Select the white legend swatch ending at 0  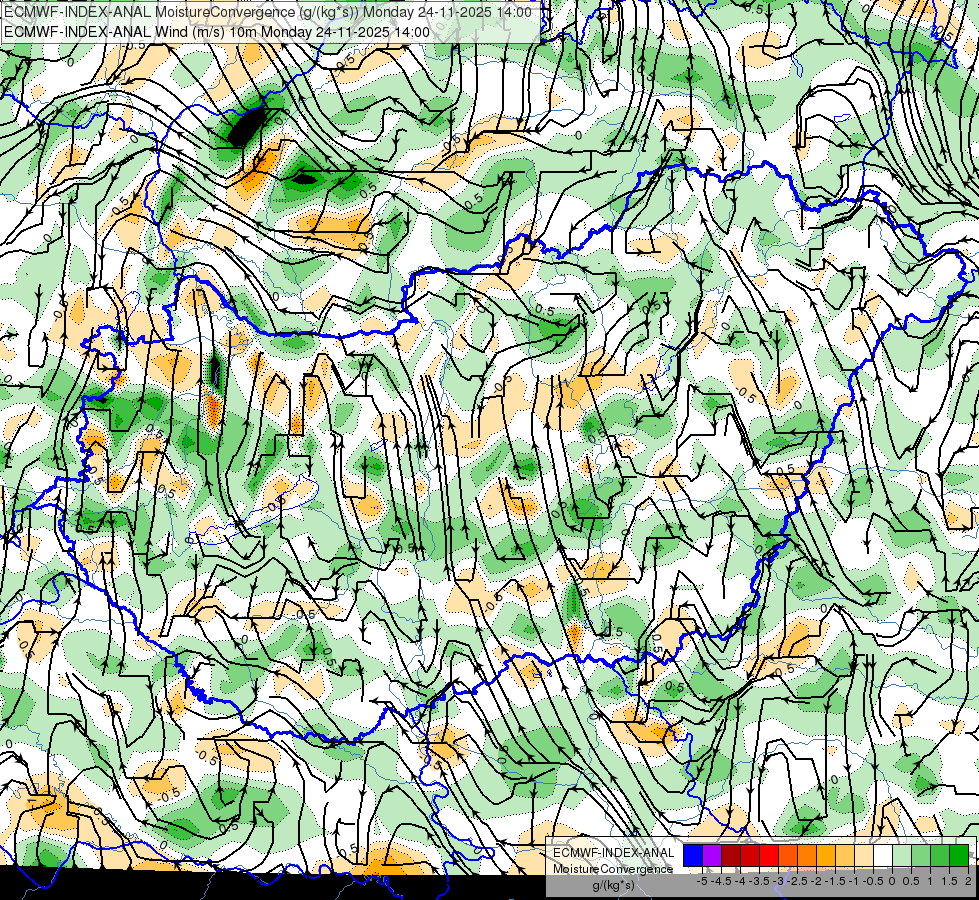pyautogui.click(x=883, y=856)
